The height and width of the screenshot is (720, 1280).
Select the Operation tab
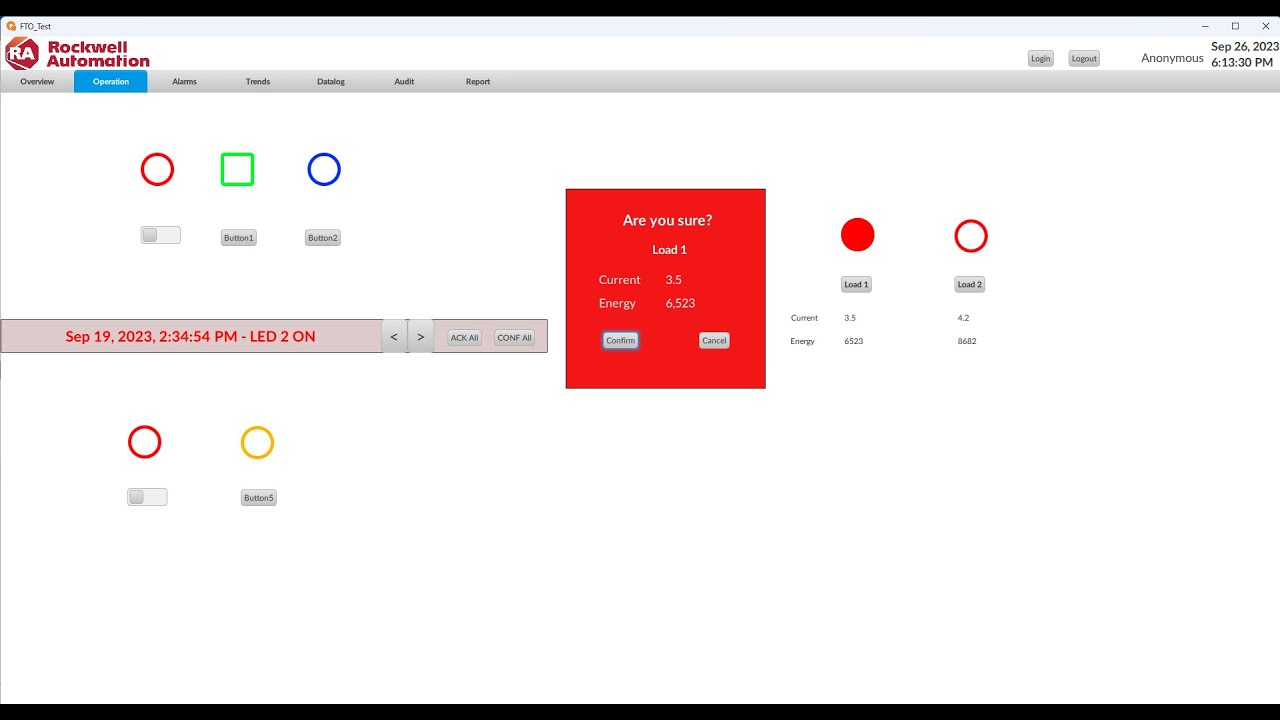pos(111,81)
